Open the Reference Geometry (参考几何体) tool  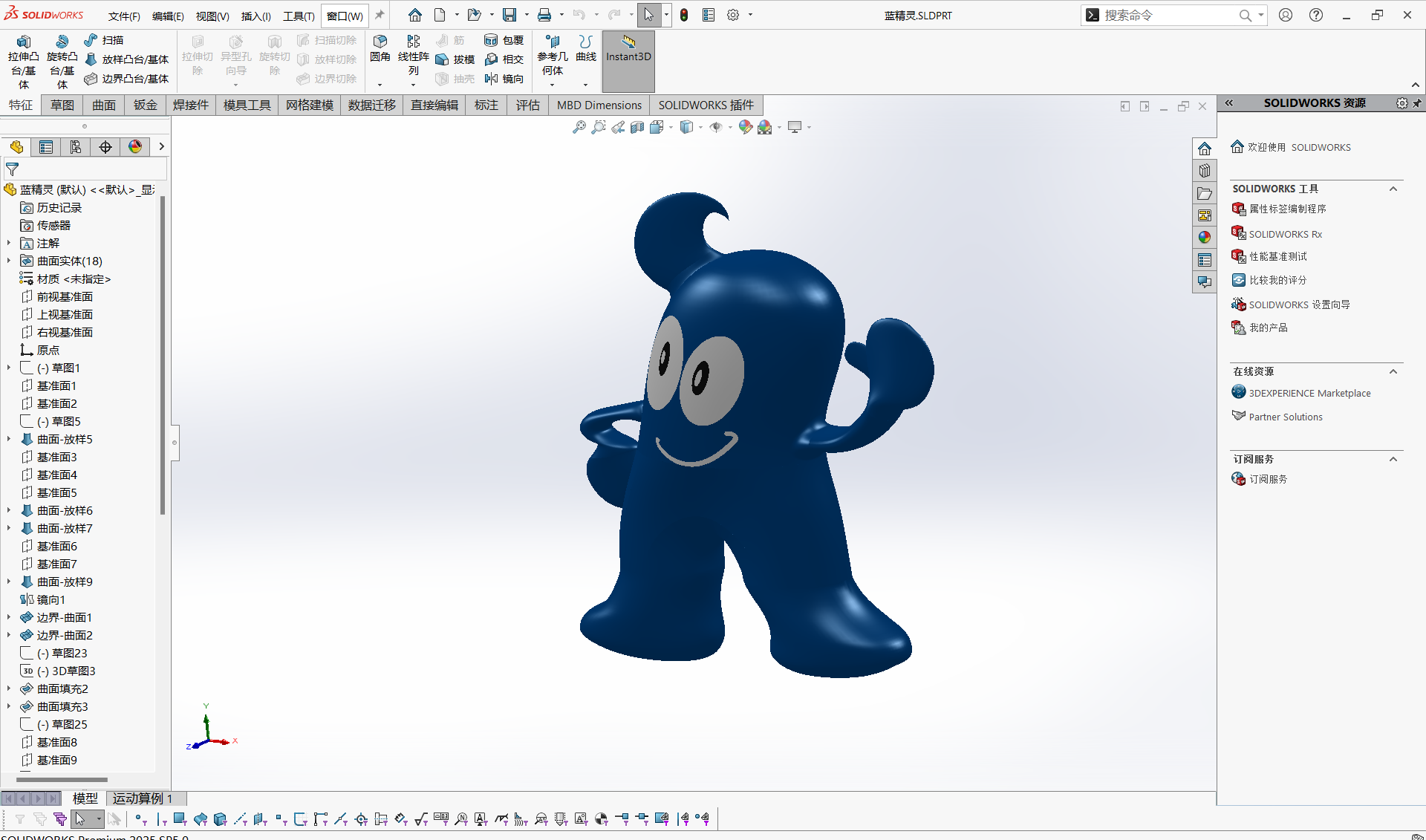553,56
